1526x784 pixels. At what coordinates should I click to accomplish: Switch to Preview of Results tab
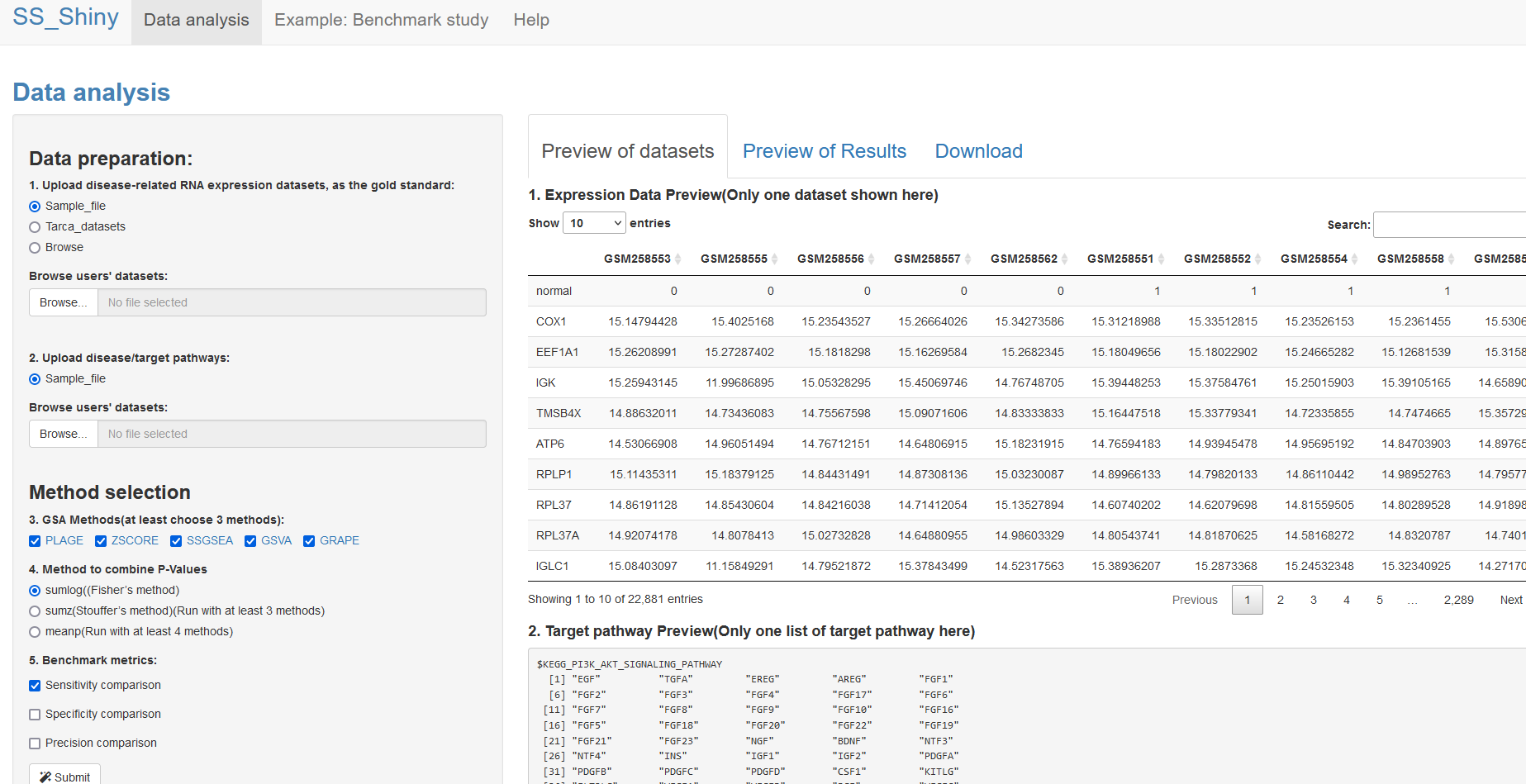825,151
